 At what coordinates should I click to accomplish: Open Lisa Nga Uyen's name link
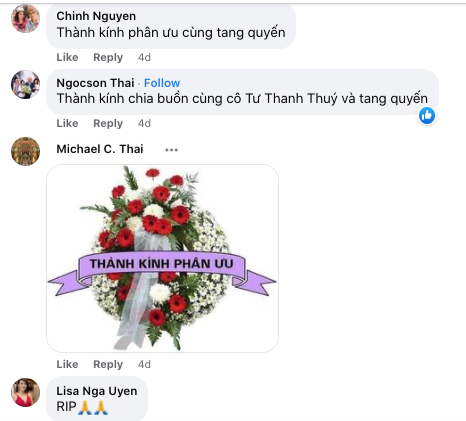pos(97,391)
